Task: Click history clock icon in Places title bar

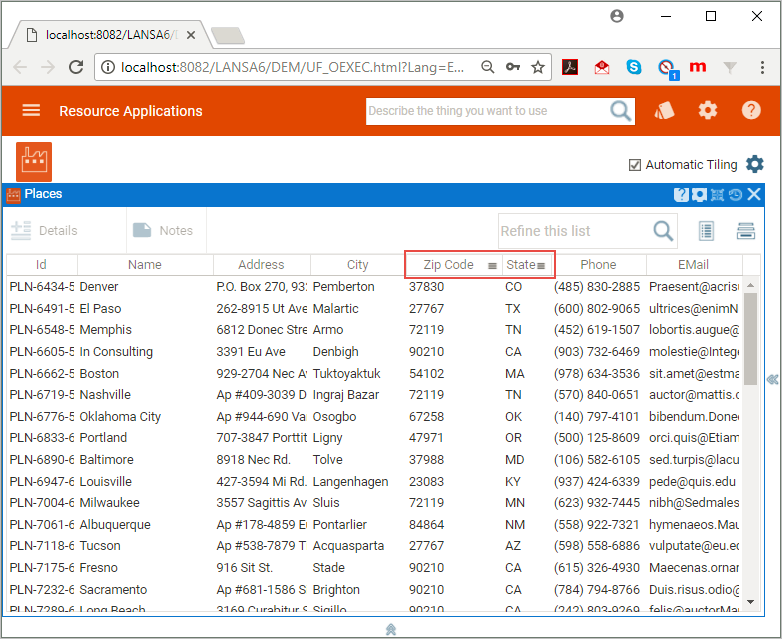Action: pyautogui.click(x=735, y=195)
